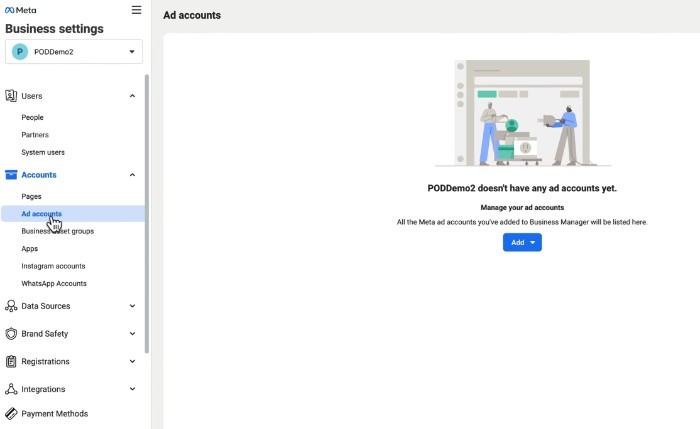700x429 pixels.
Task: Click the Users section label
Action: (32, 96)
